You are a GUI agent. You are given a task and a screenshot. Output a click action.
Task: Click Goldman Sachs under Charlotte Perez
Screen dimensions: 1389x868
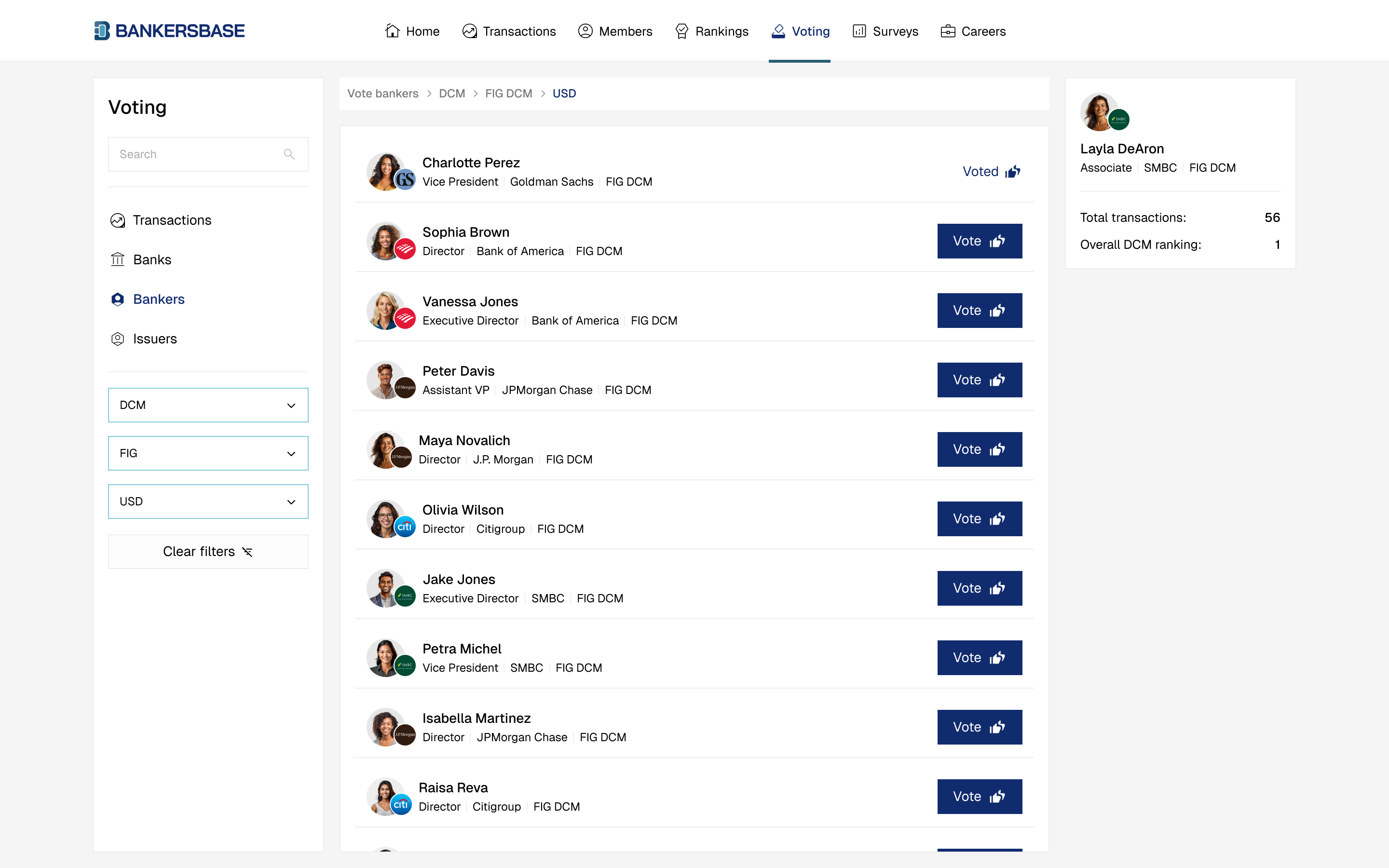pos(552,181)
